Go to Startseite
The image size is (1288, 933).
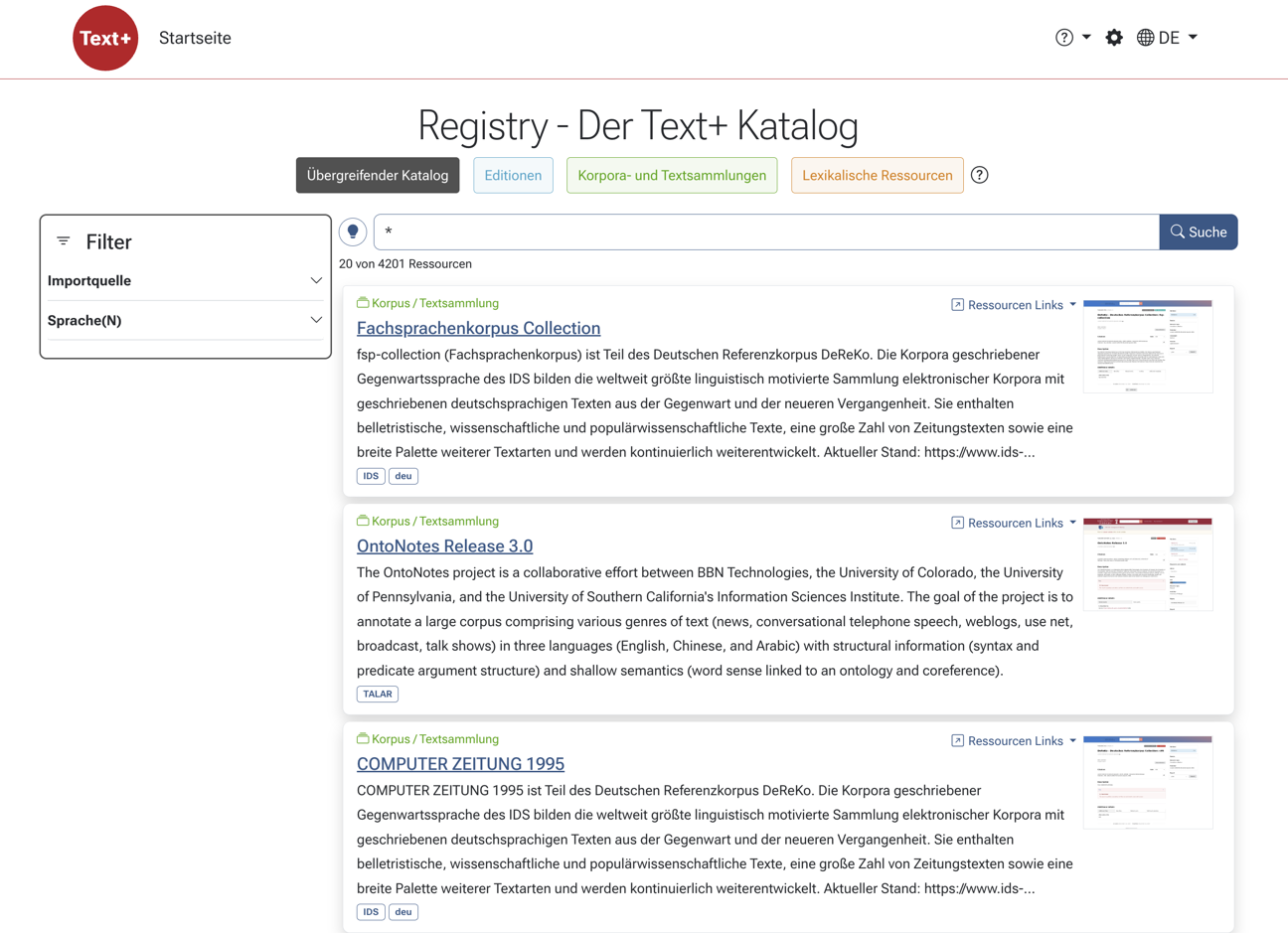[x=195, y=38]
